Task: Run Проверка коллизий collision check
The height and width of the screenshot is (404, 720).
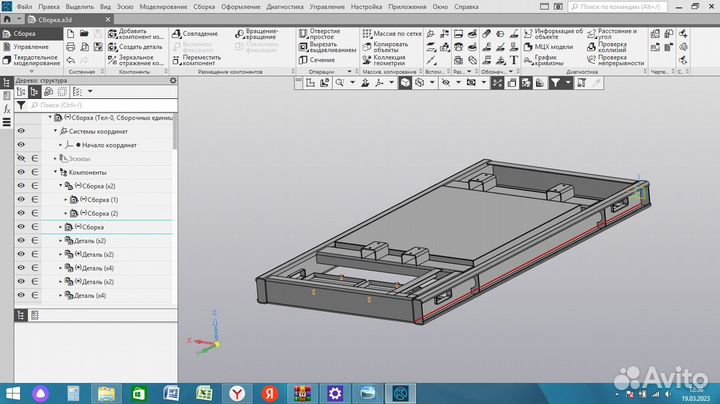Action: coord(607,47)
